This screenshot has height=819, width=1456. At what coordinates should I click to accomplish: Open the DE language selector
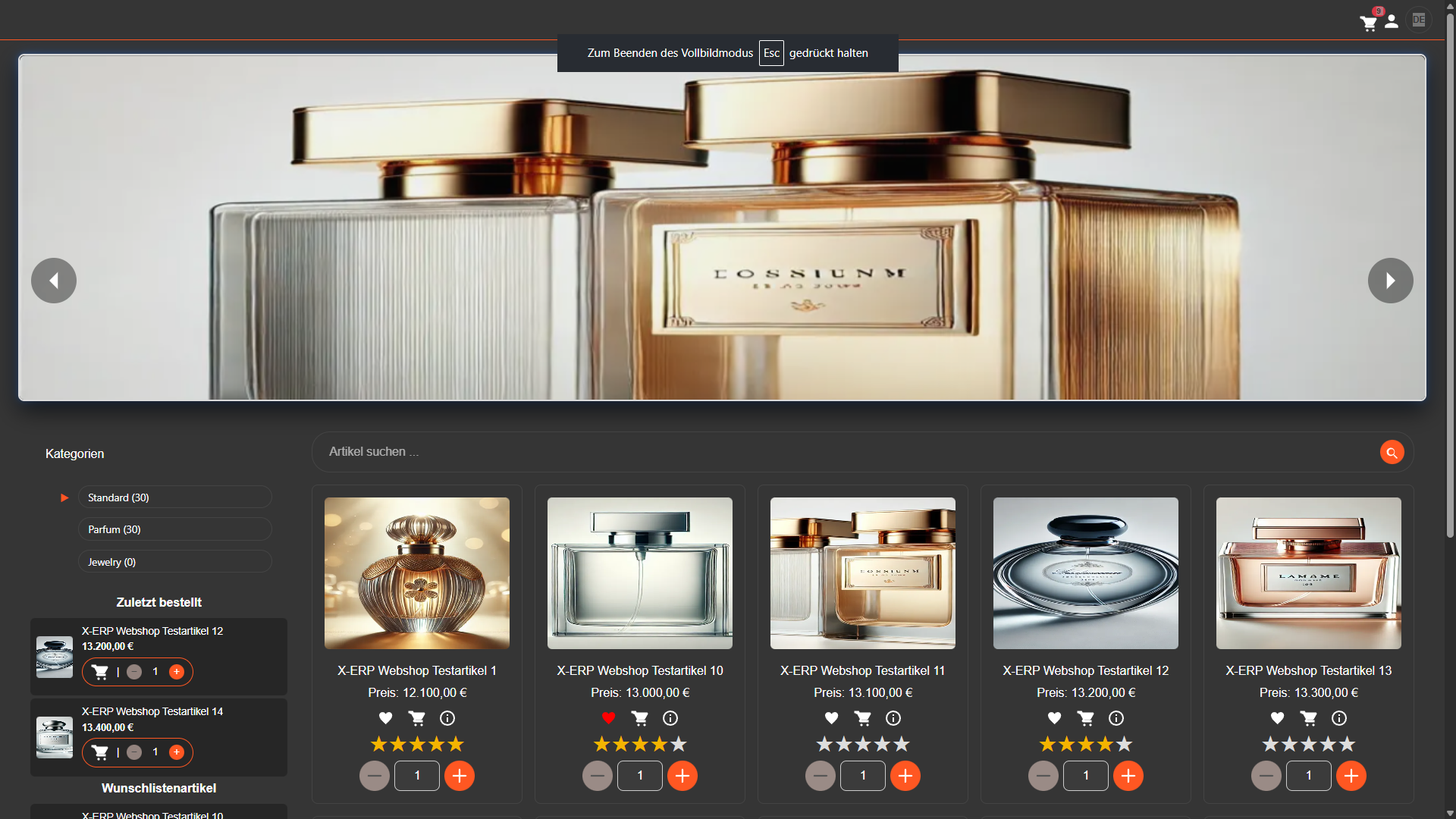point(1419,20)
